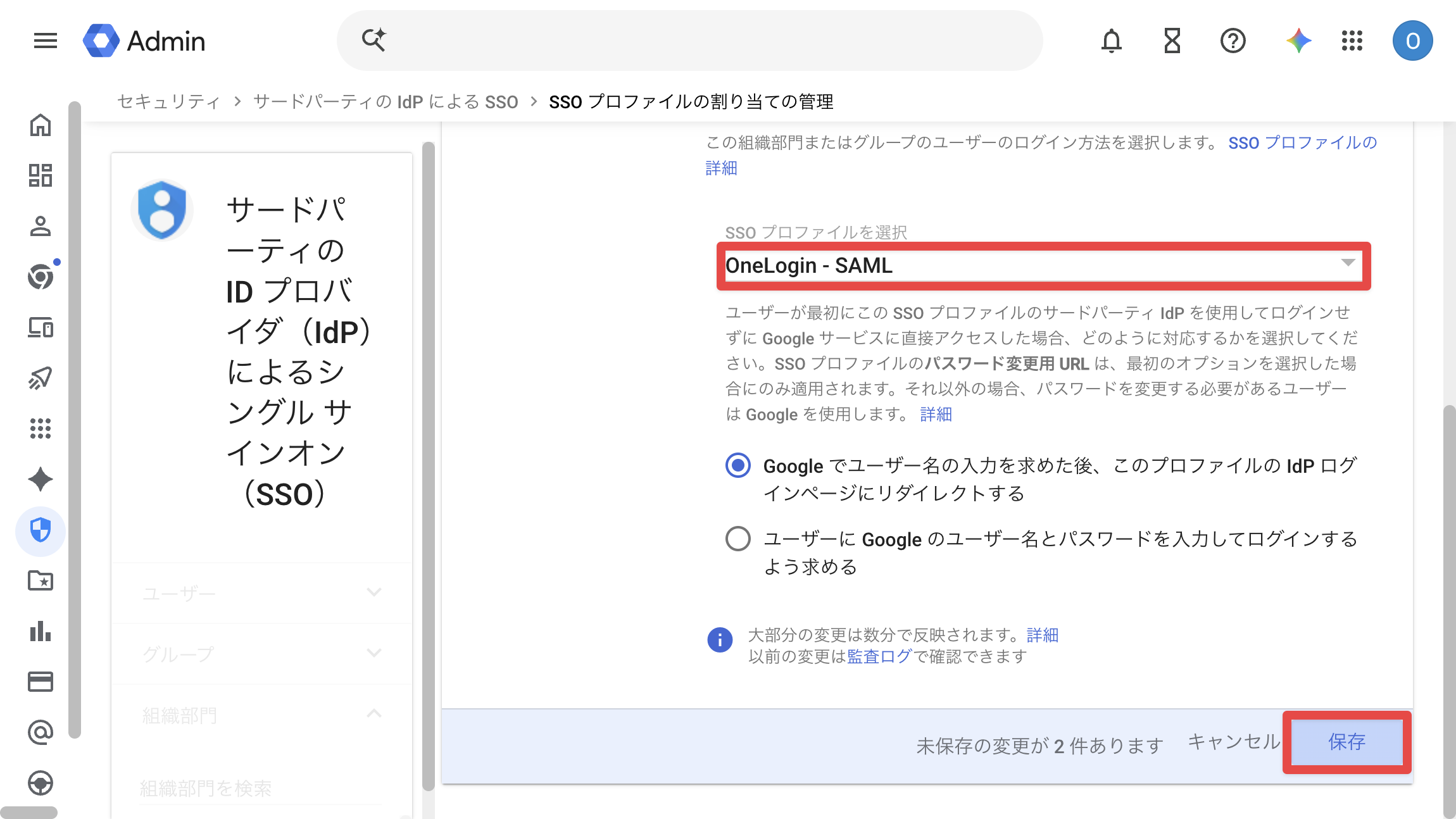Click the キャンセル button

(x=1233, y=742)
